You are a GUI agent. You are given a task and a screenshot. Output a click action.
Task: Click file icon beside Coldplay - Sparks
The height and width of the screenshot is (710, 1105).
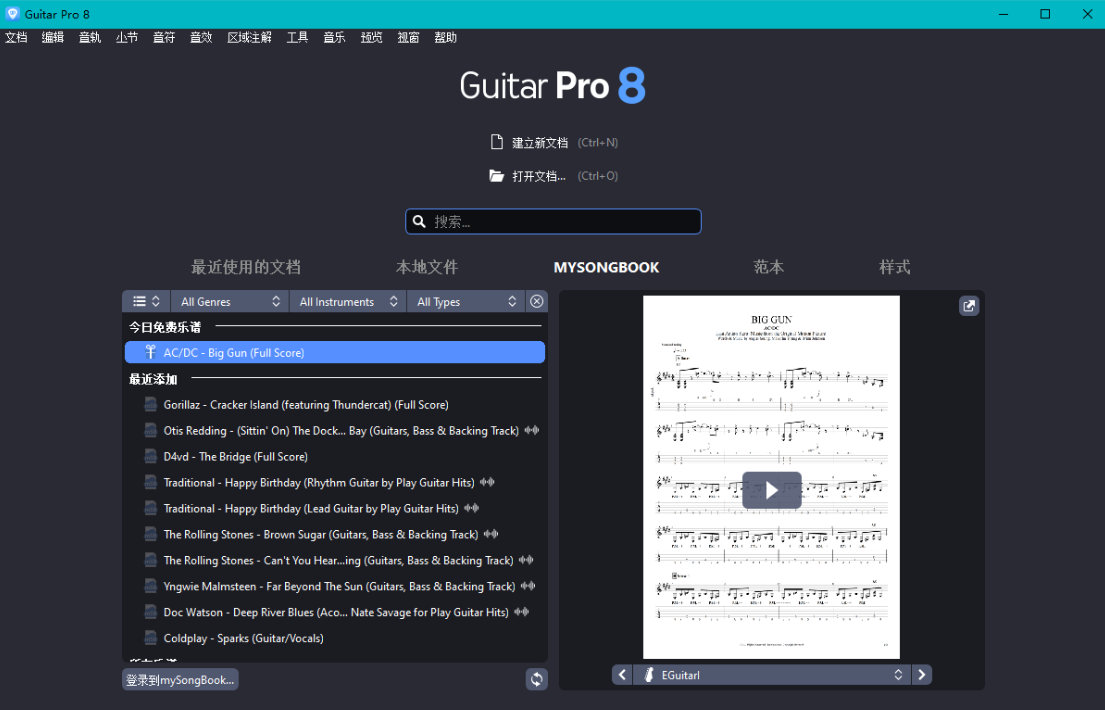click(150, 638)
